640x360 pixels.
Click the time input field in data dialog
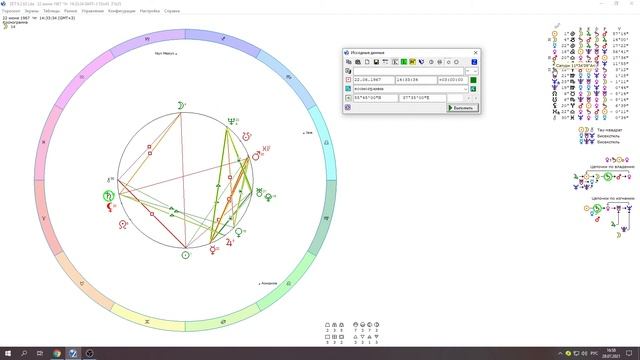(416, 80)
